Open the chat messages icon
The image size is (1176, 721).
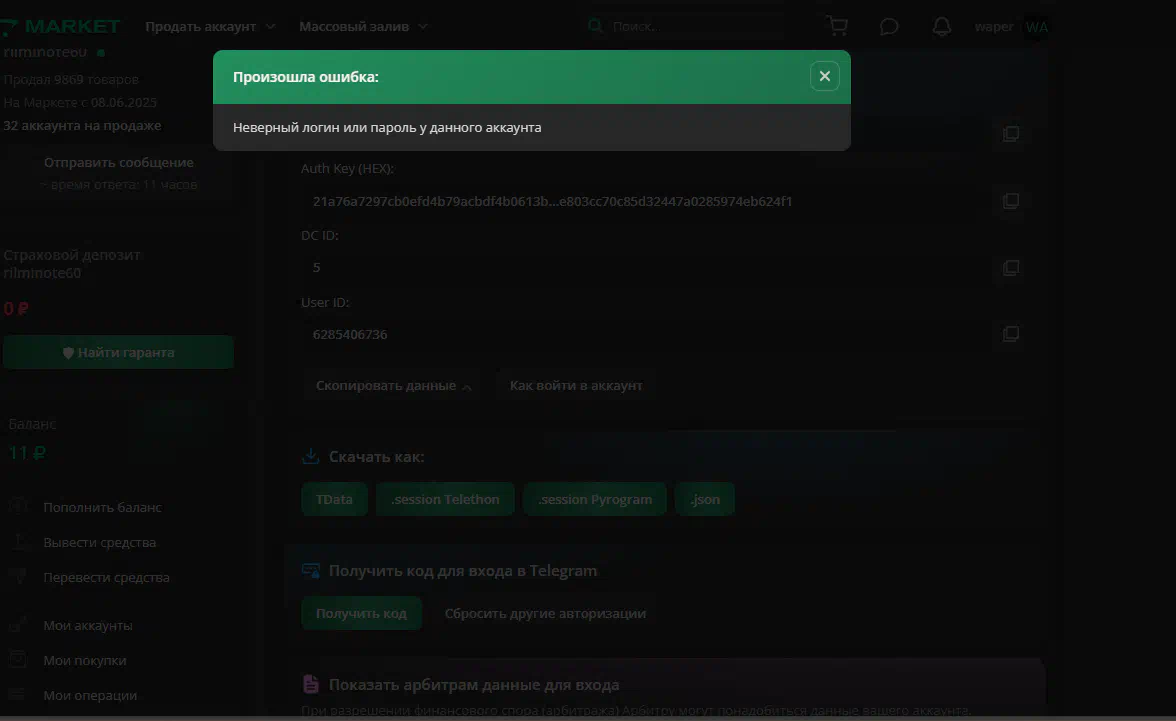click(x=889, y=27)
